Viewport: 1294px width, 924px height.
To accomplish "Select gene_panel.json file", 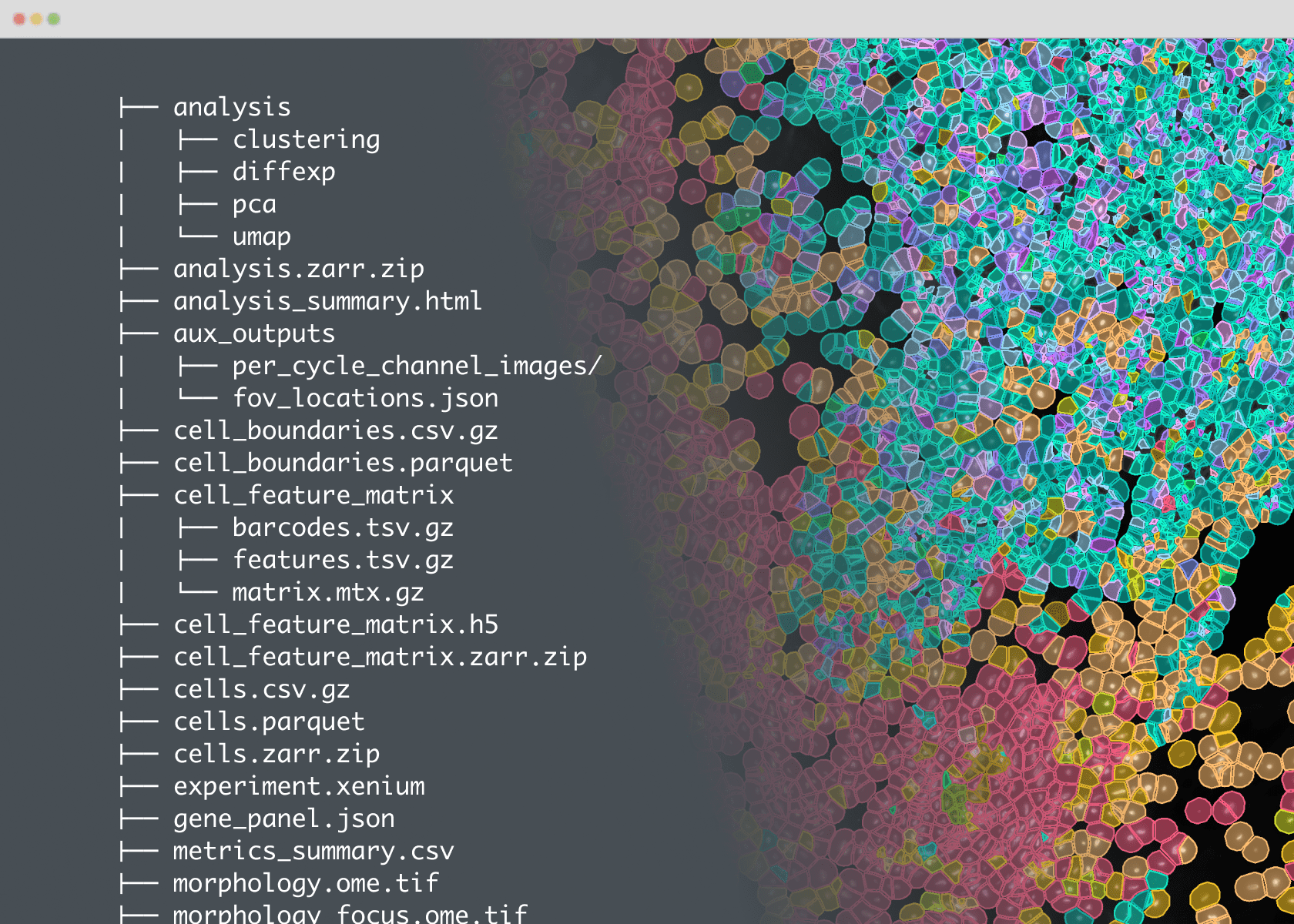I will [x=283, y=819].
